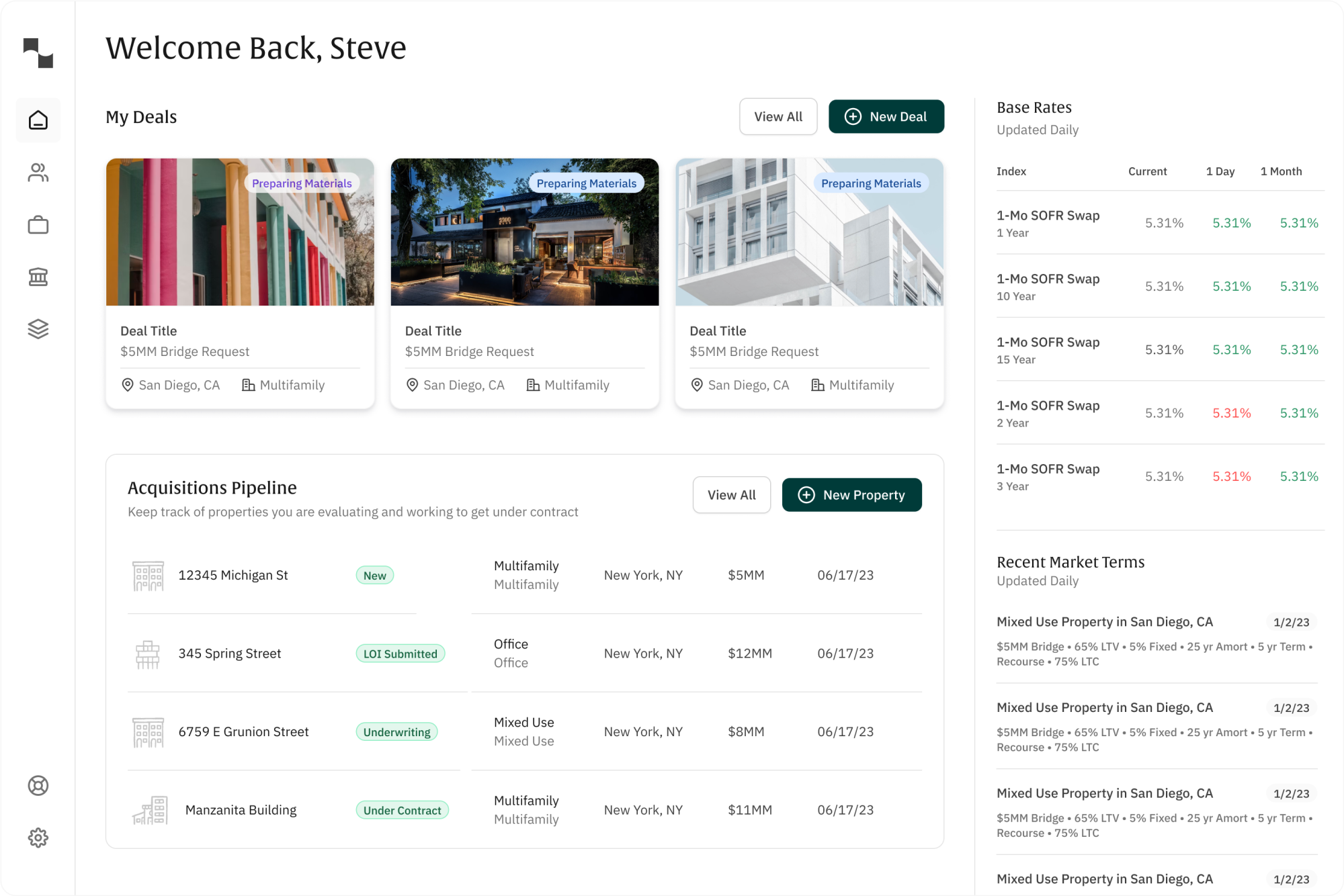
Task: Open the Contacts people icon
Action: (38, 173)
